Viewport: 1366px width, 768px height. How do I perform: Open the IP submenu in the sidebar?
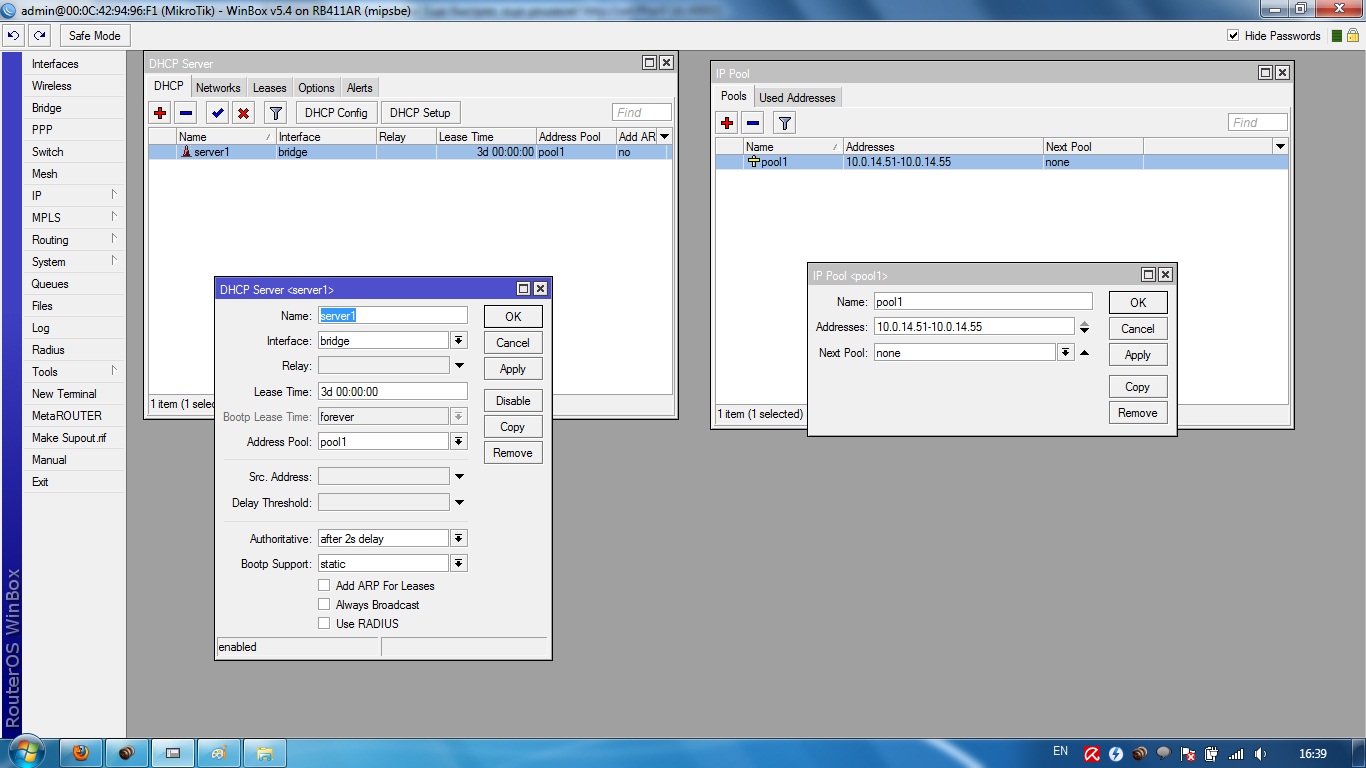(74, 196)
